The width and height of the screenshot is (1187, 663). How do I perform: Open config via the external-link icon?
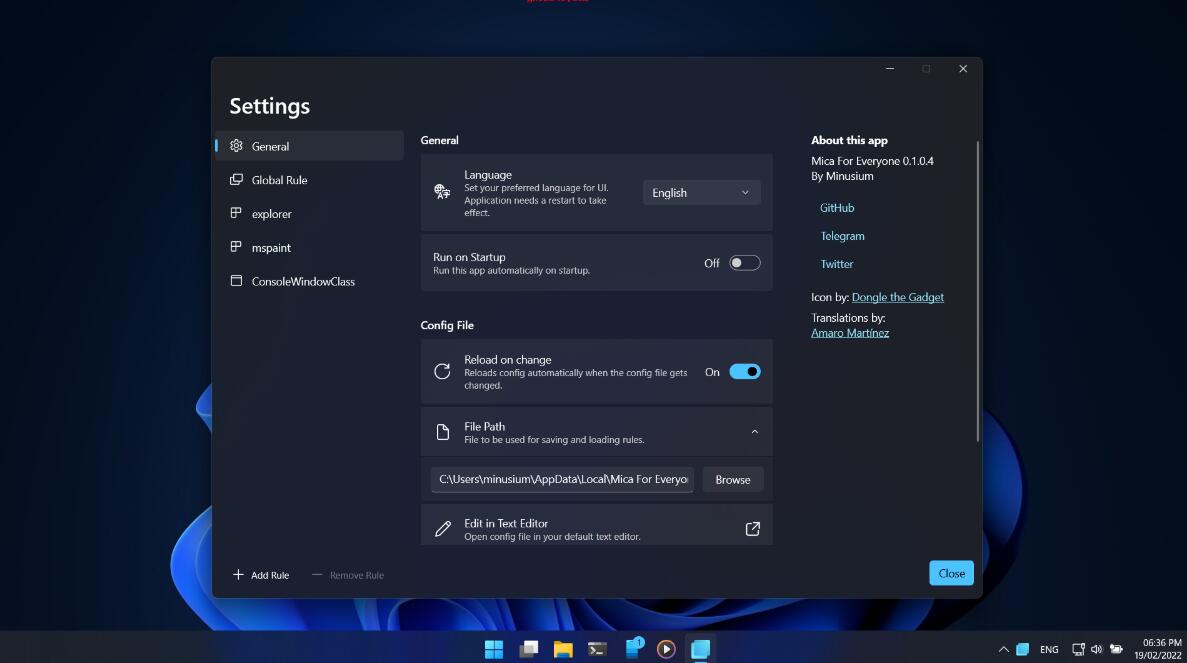(752, 529)
